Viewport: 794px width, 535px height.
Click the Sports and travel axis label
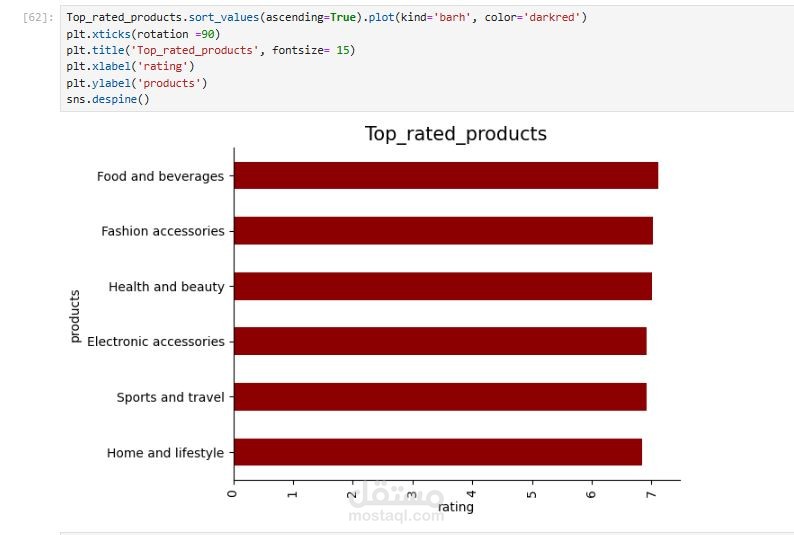point(170,397)
